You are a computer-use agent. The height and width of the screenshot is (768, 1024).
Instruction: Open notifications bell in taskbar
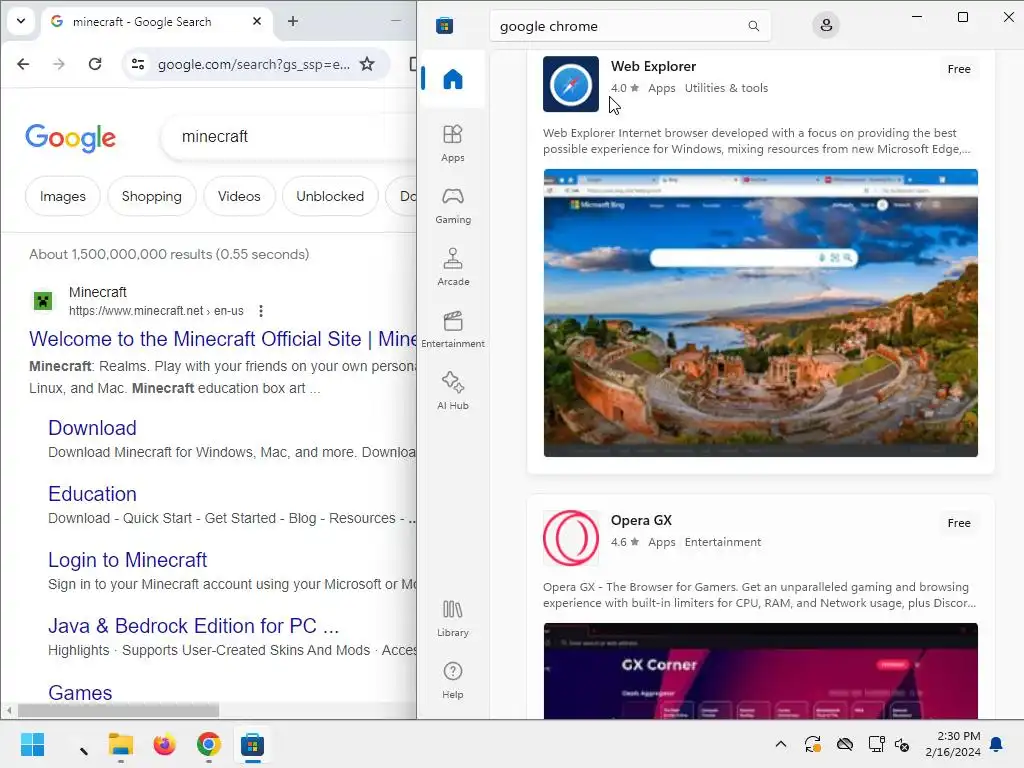tap(997, 744)
